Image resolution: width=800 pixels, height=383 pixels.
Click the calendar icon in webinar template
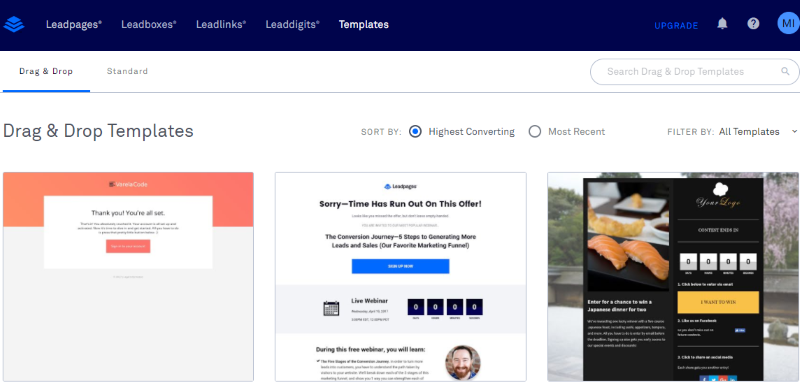331,308
